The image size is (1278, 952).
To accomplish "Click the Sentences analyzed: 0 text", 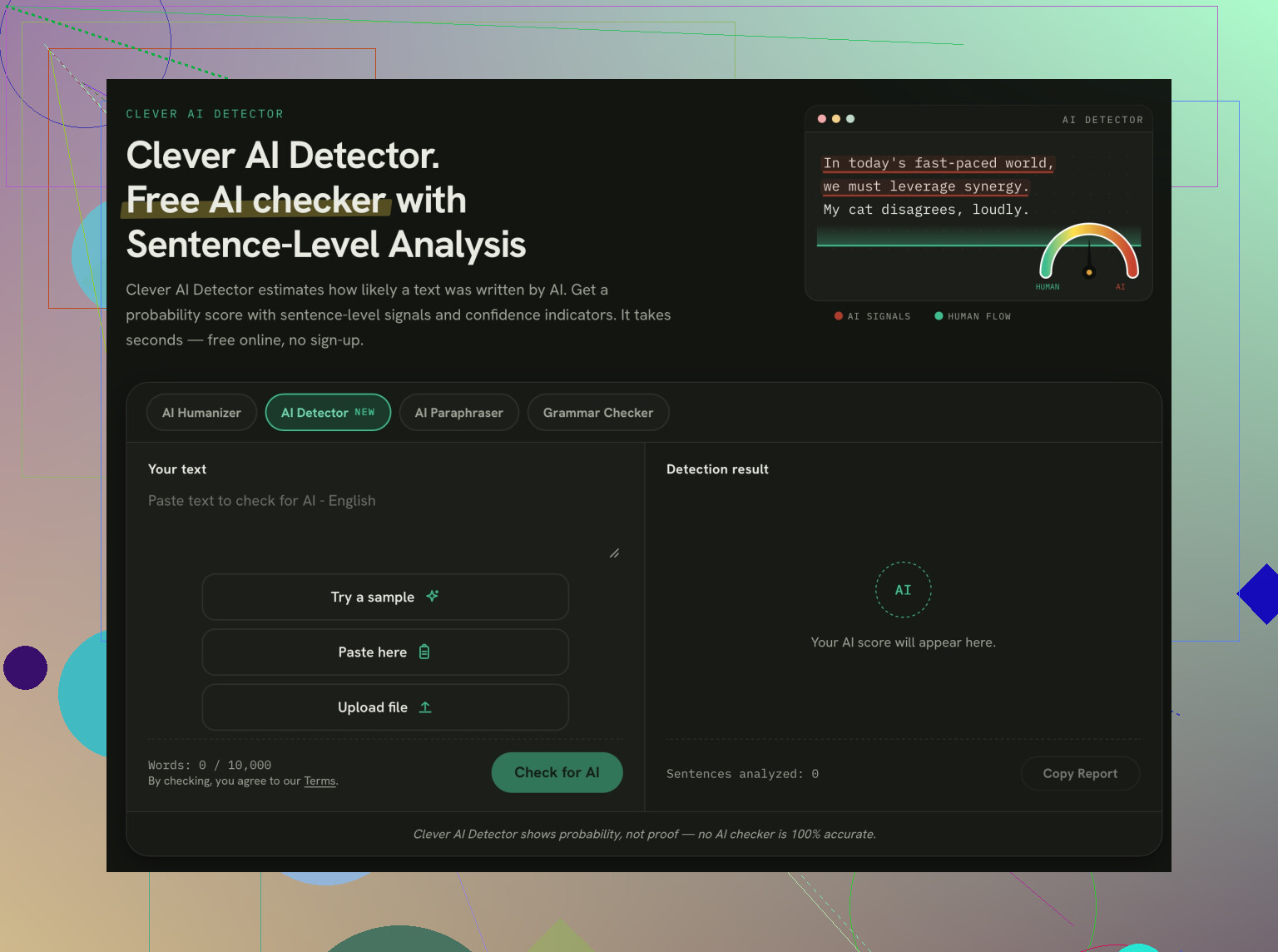I will (x=742, y=773).
